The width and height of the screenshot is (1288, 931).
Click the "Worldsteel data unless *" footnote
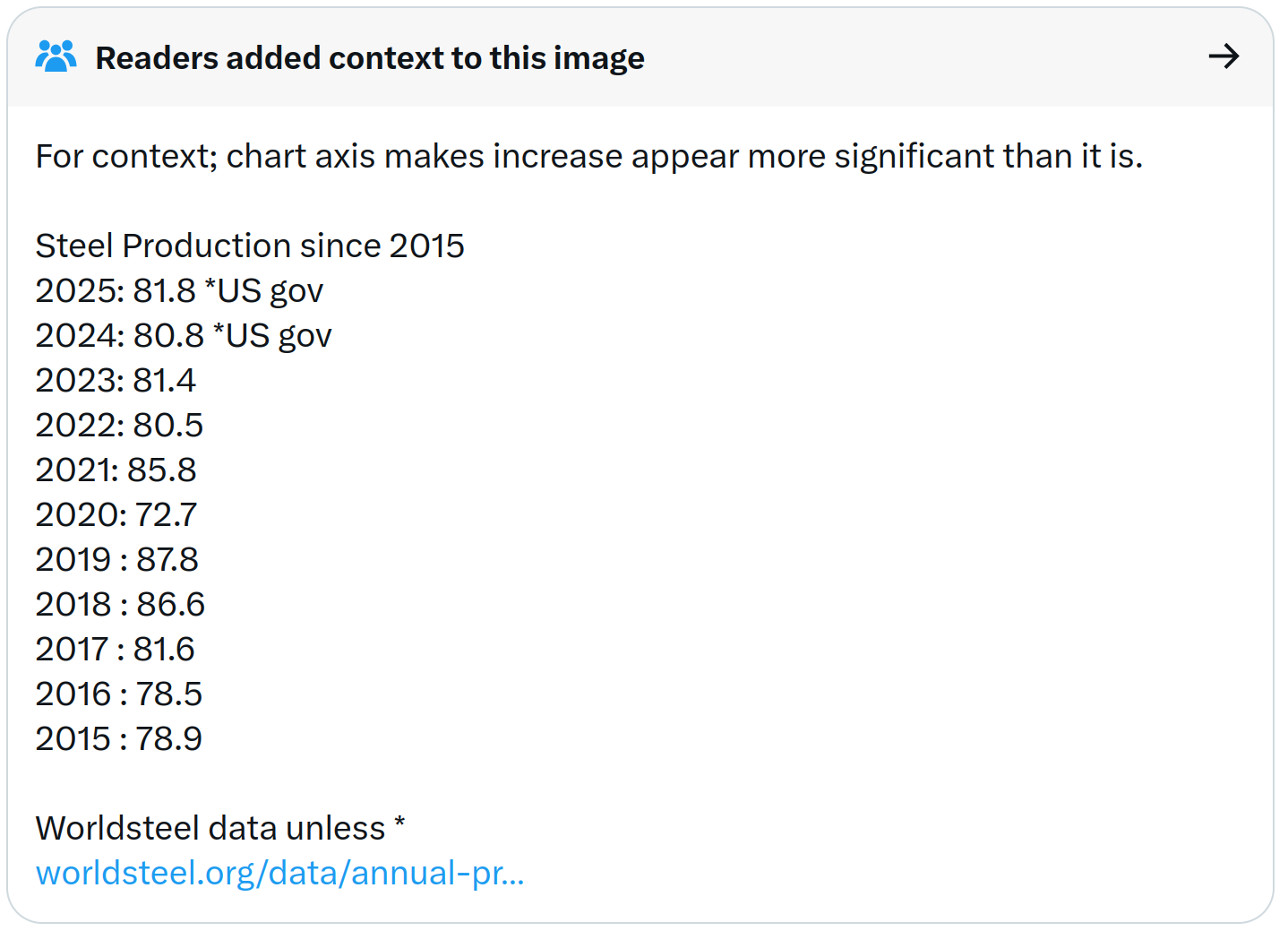pyautogui.click(x=219, y=829)
